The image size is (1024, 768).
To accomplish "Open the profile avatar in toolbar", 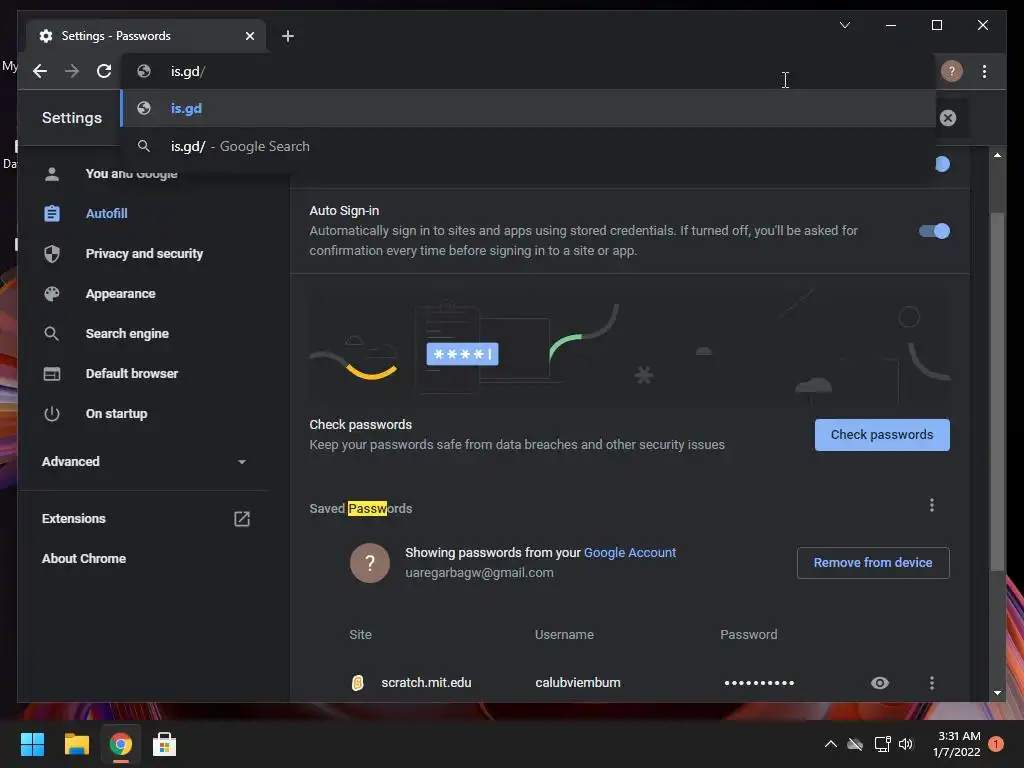I will (952, 71).
